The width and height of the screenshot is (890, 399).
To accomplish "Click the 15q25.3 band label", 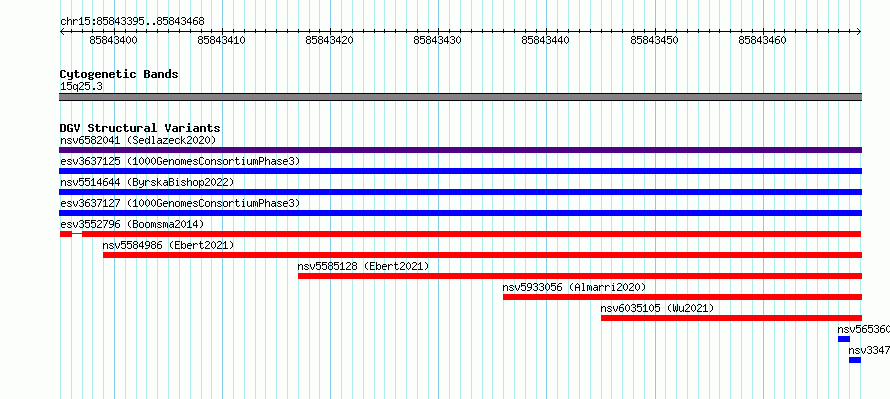I will click(81, 87).
